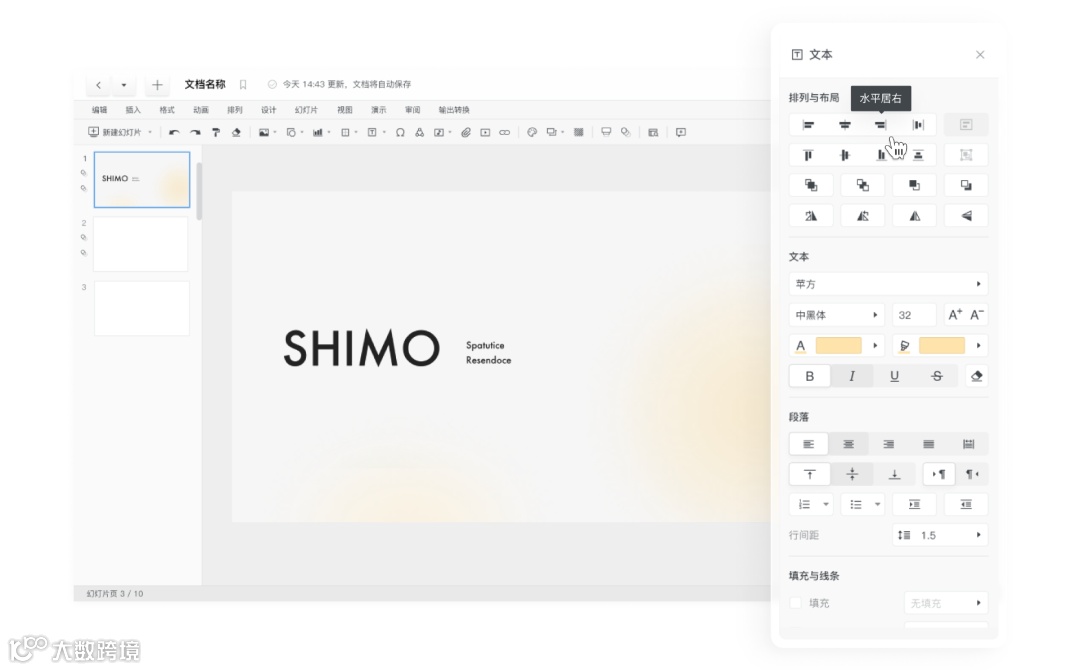The width and height of the screenshot is (1080, 670).
Task: Toggle Bold formatting
Action: click(x=809, y=376)
